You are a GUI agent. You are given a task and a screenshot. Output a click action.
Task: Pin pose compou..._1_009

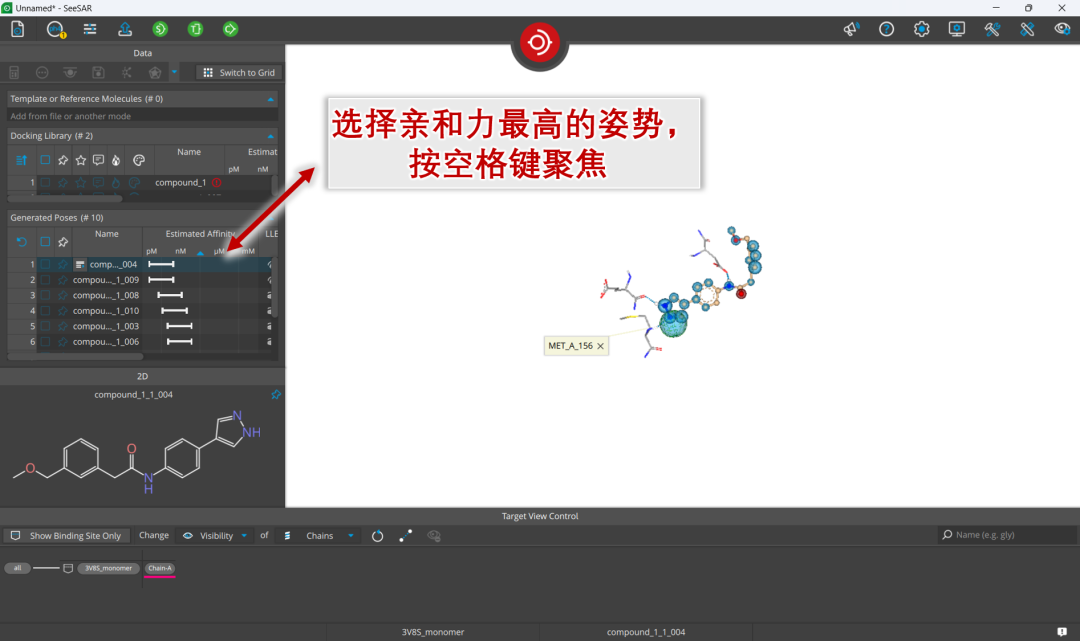pos(63,280)
